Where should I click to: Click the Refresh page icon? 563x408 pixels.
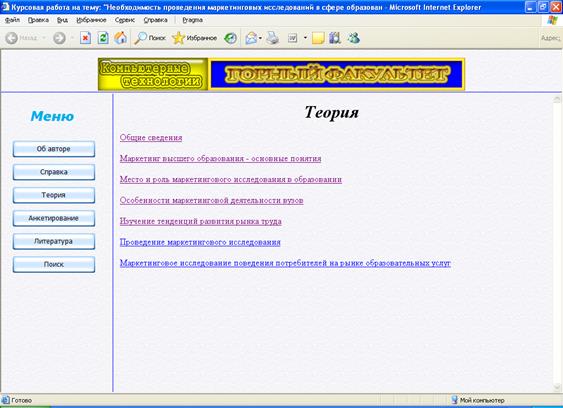tap(103, 38)
